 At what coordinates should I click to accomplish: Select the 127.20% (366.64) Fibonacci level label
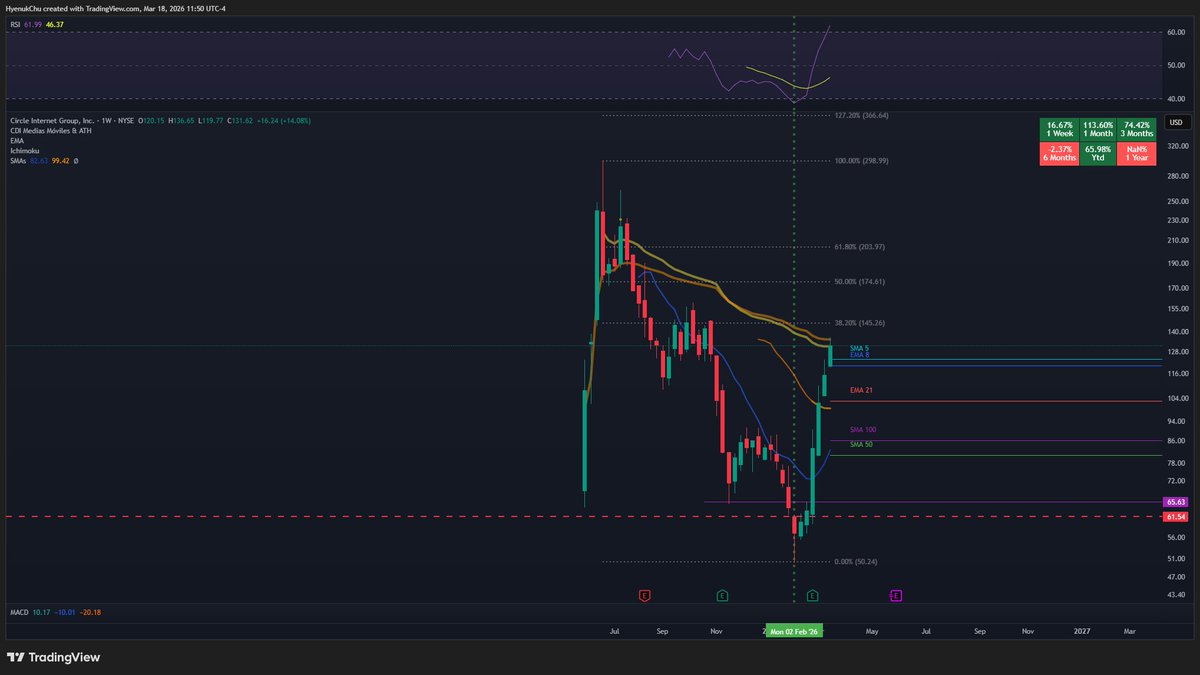(x=861, y=115)
